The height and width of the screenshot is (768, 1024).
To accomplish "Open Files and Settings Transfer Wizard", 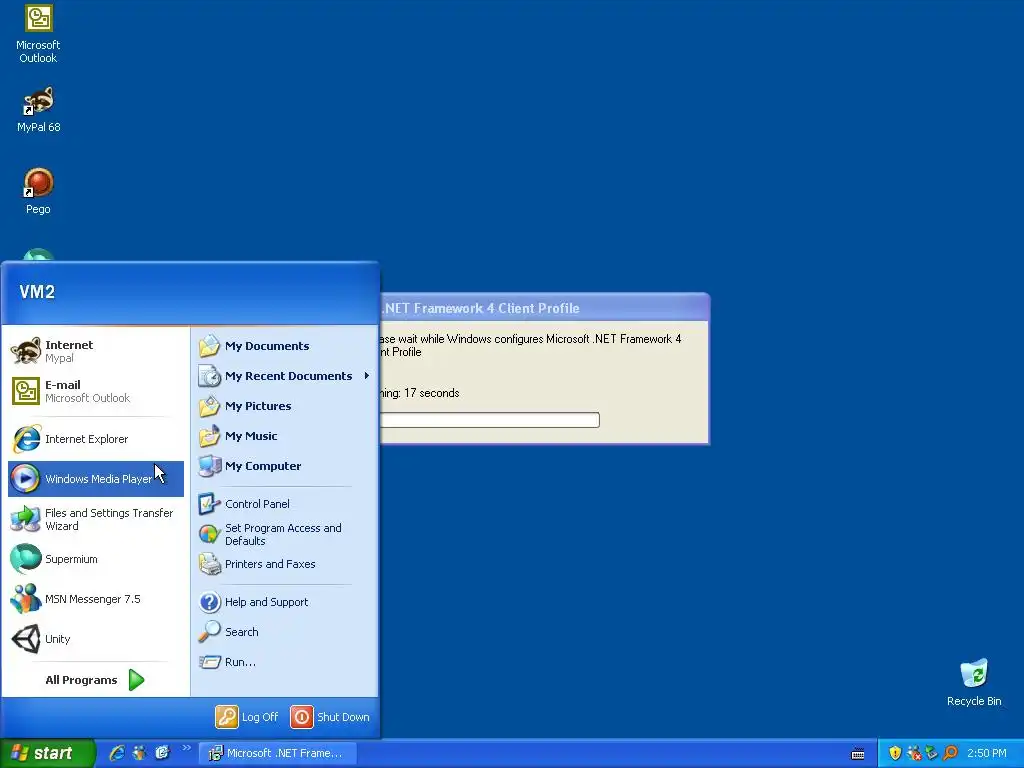I will [96, 519].
